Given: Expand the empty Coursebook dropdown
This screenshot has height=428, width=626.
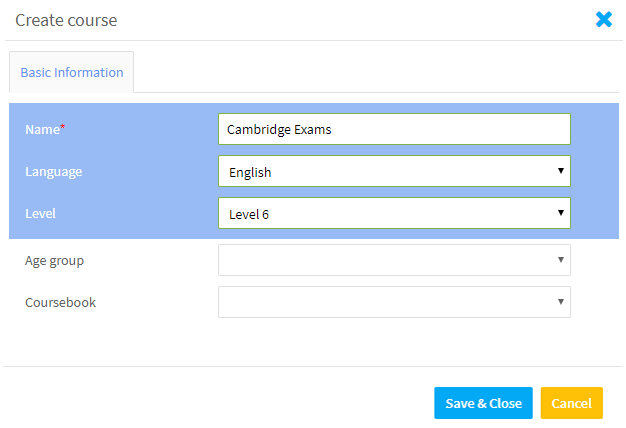Looking at the screenshot, I should (394, 302).
